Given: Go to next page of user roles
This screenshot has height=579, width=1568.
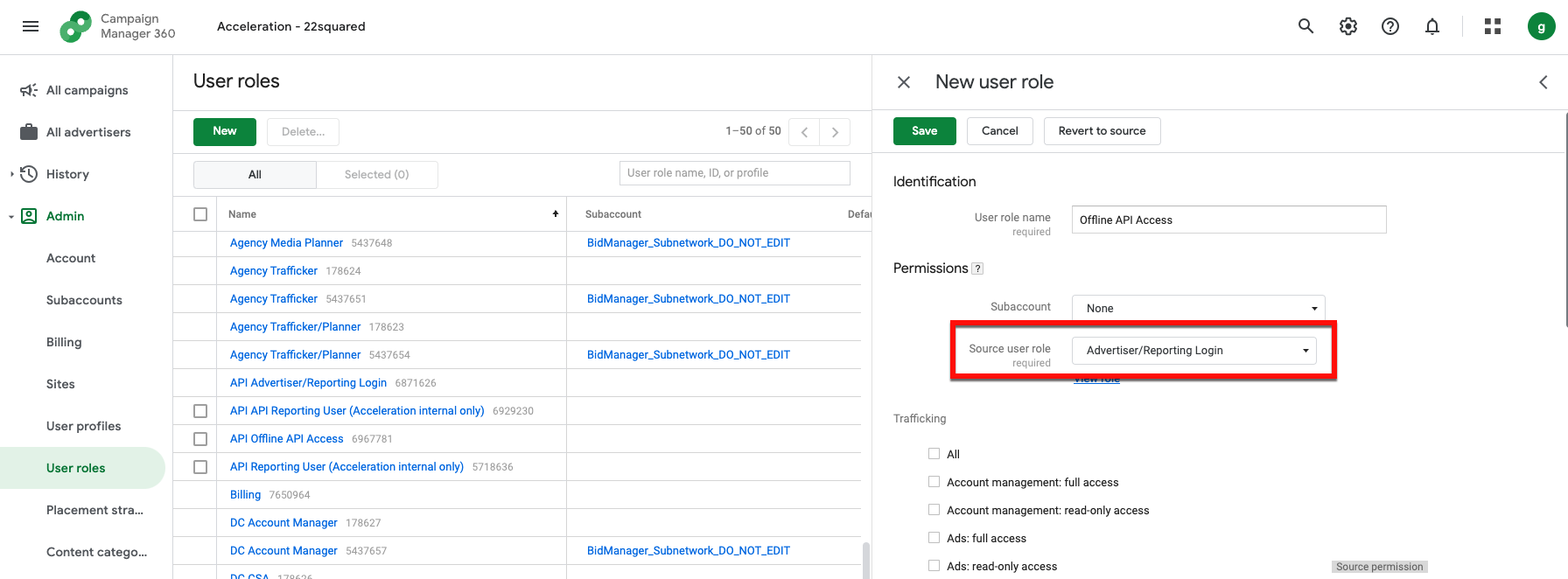Looking at the screenshot, I should (x=835, y=132).
